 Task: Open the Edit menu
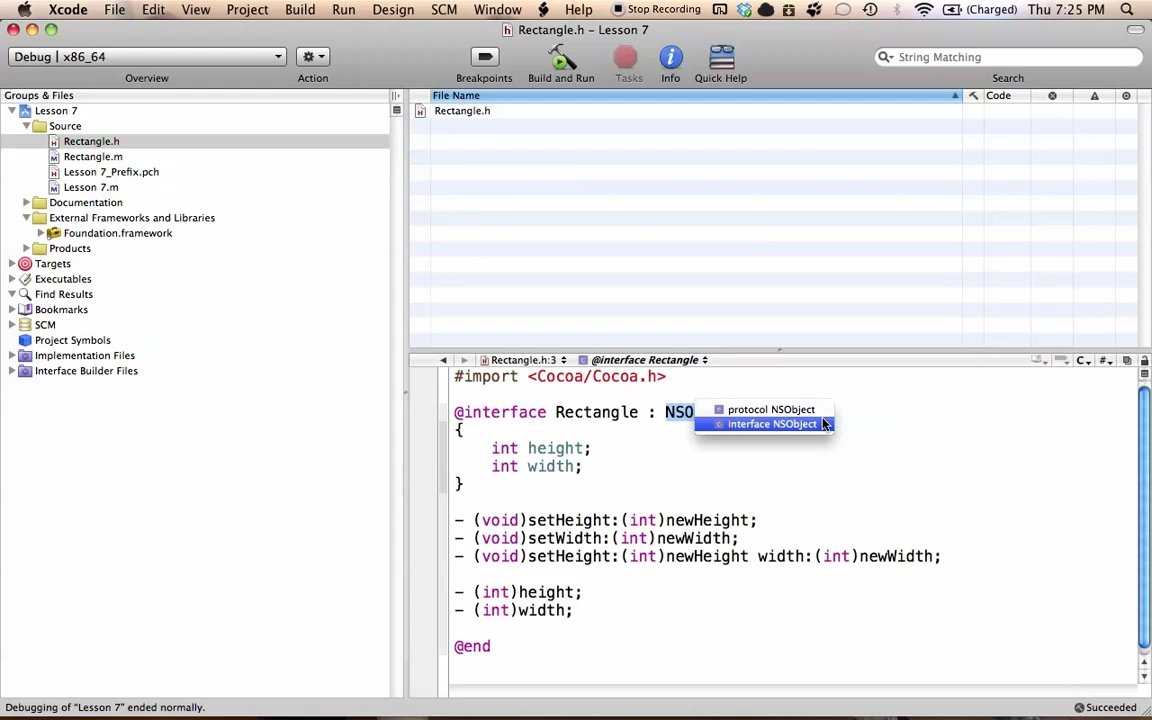153,10
